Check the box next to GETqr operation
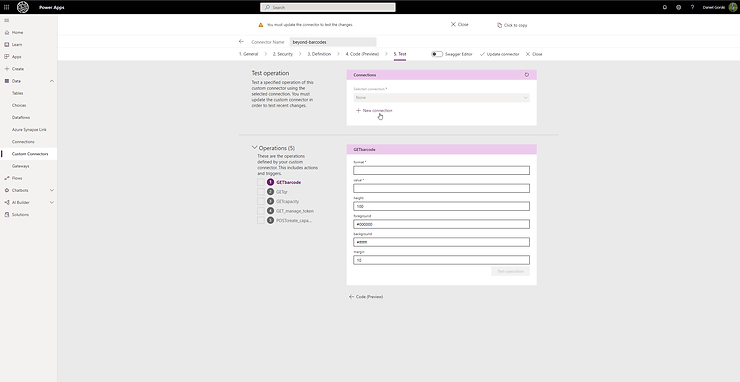Screen dimensions: 740x382 point(261,192)
